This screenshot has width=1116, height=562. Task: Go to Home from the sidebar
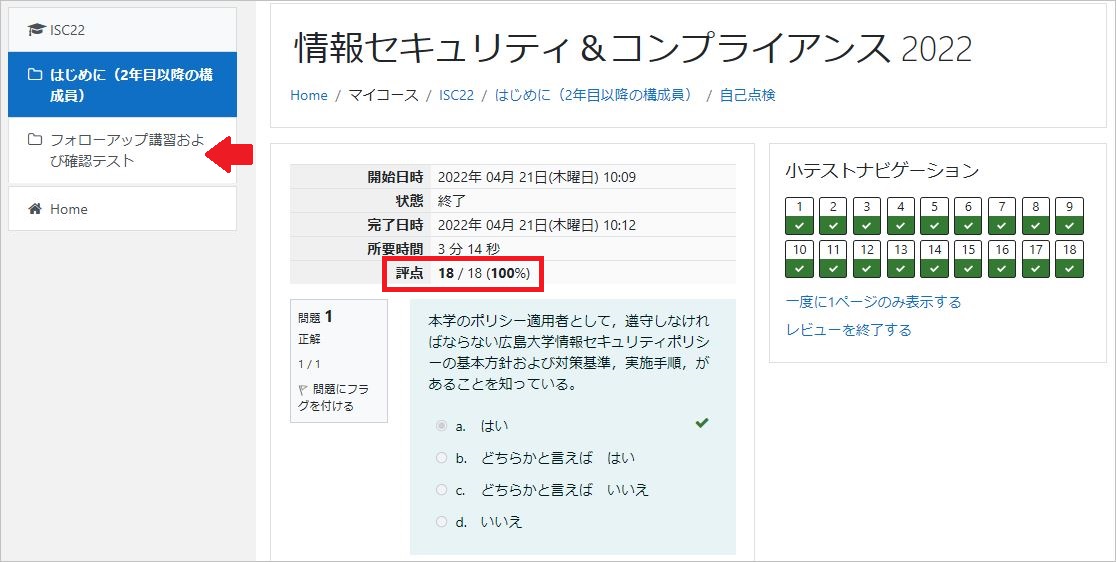click(x=122, y=209)
